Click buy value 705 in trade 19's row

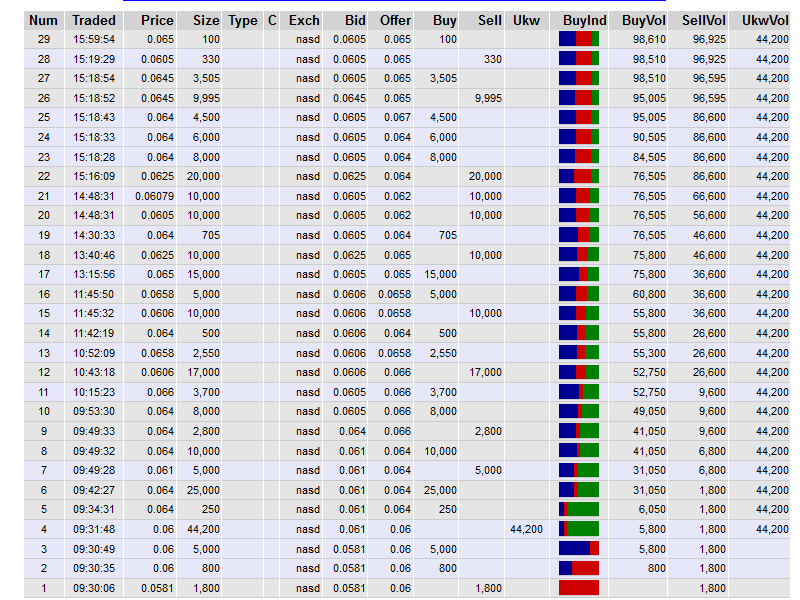[x=447, y=235]
